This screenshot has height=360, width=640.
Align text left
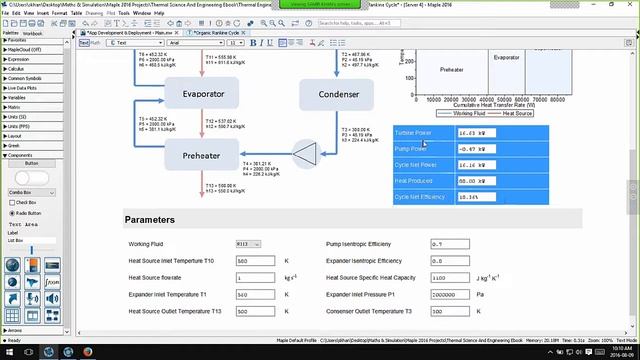282,43
